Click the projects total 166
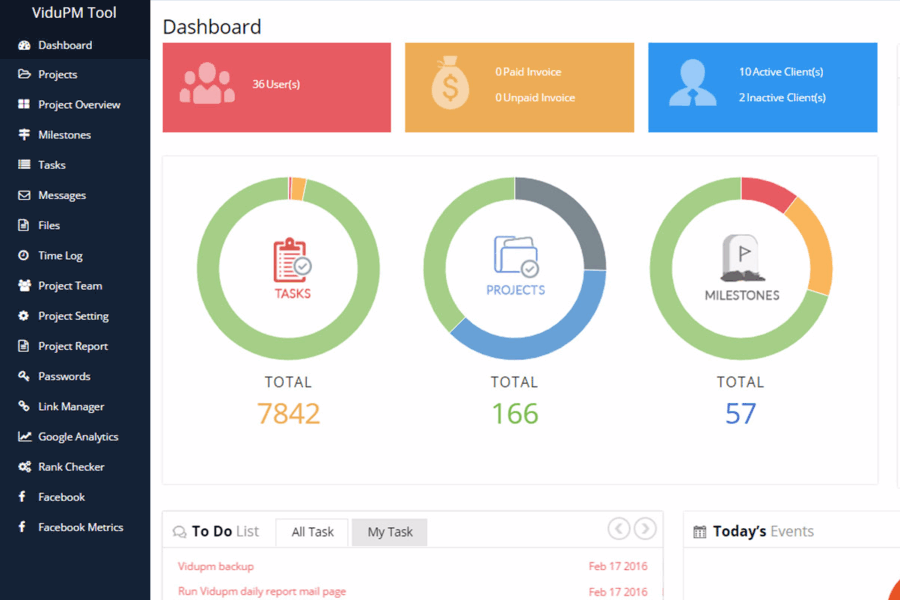The image size is (900, 600). 515,413
